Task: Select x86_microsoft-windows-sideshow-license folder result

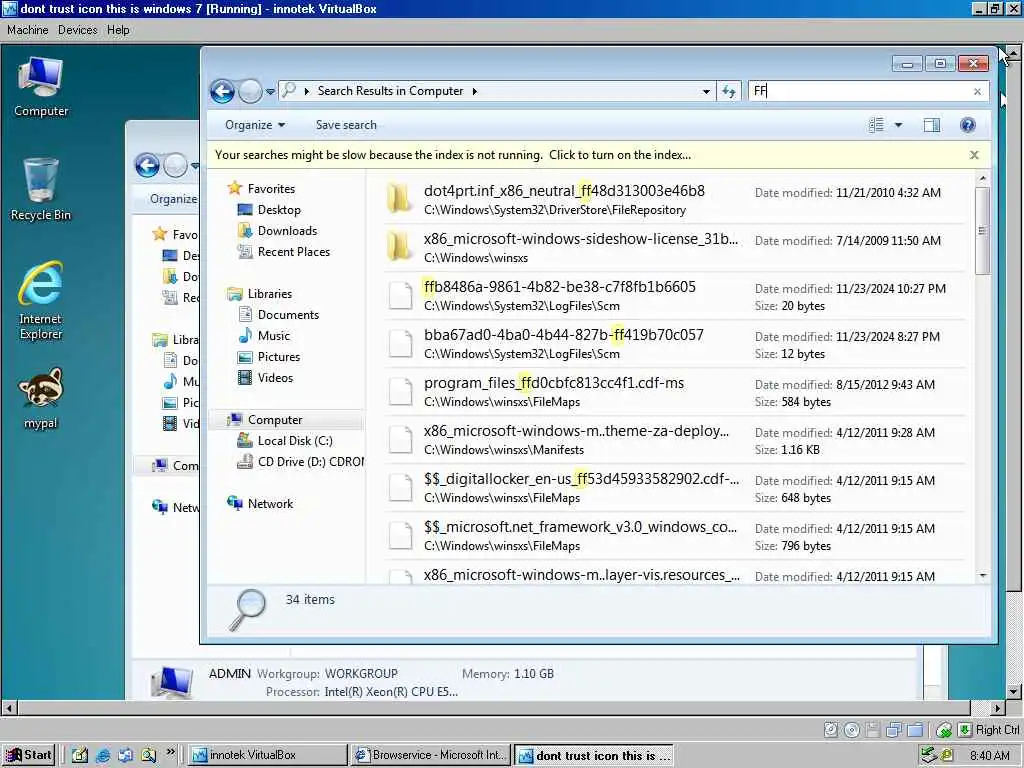Action: pyautogui.click(x=675, y=248)
